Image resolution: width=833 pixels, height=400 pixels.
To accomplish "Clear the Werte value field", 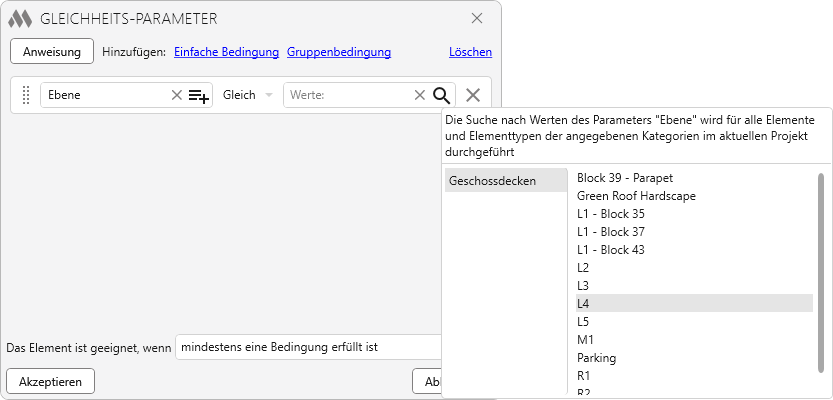I will (420, 95).
